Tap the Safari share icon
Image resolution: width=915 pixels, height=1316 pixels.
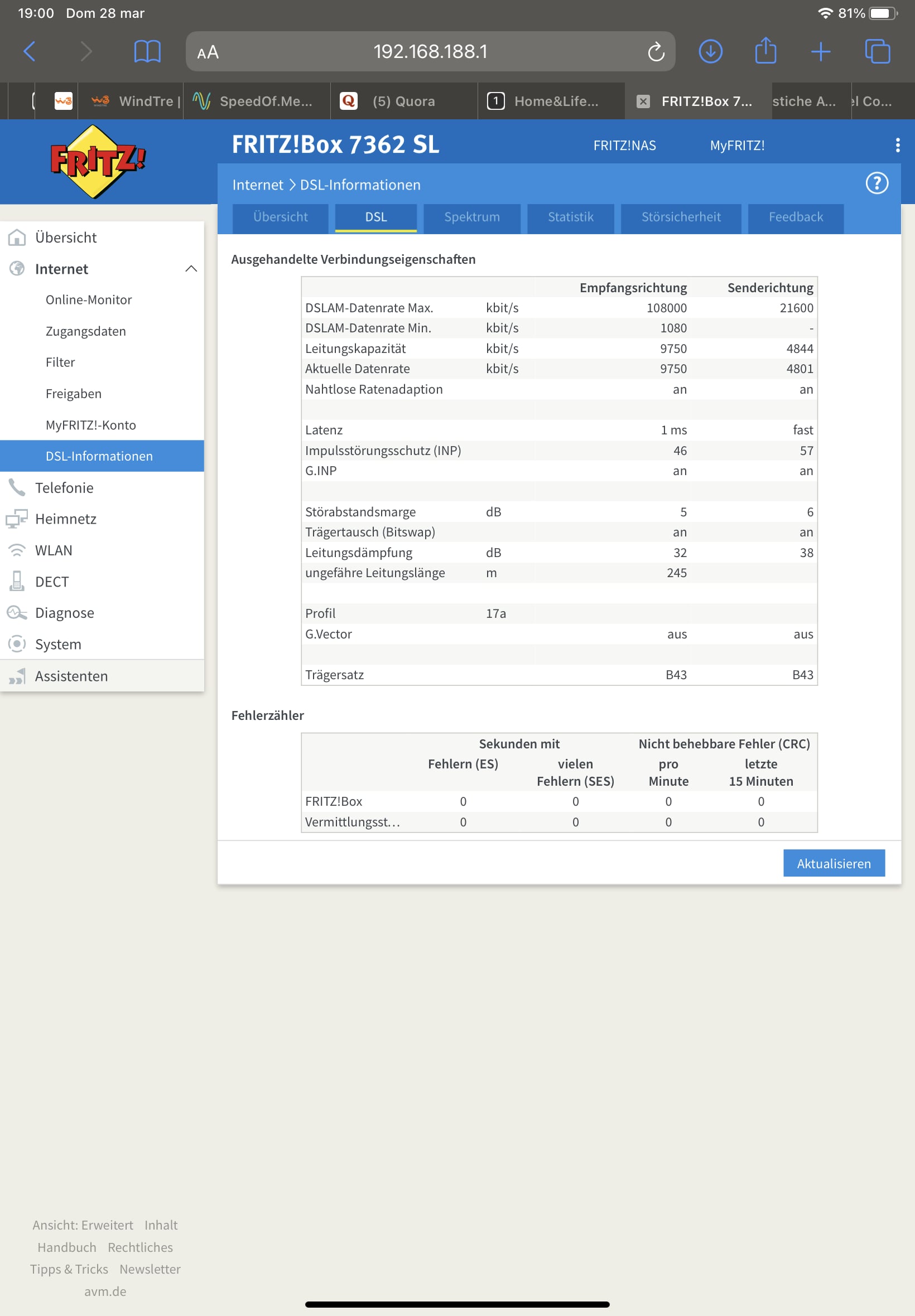coord(765,51)
